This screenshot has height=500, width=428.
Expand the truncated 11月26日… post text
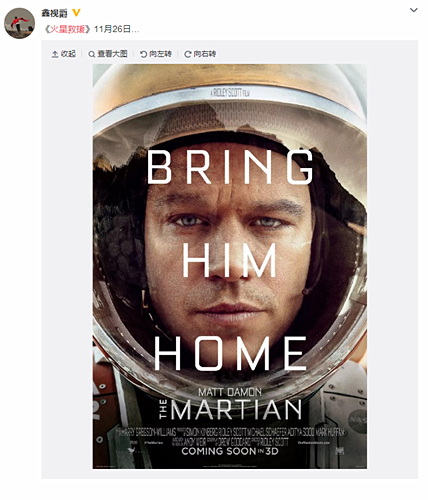pyautogui.click(x=117, y=29)
